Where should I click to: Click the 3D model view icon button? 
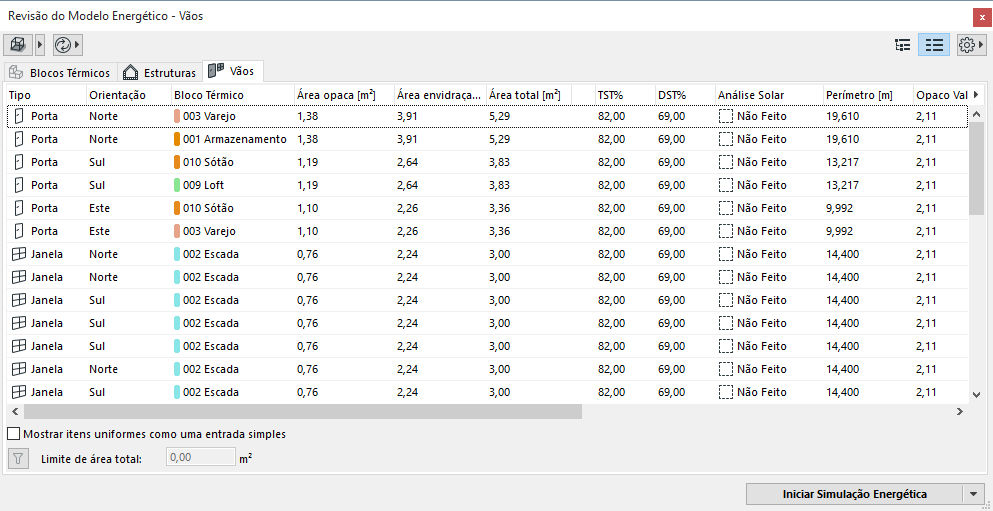tap(18, 45)
